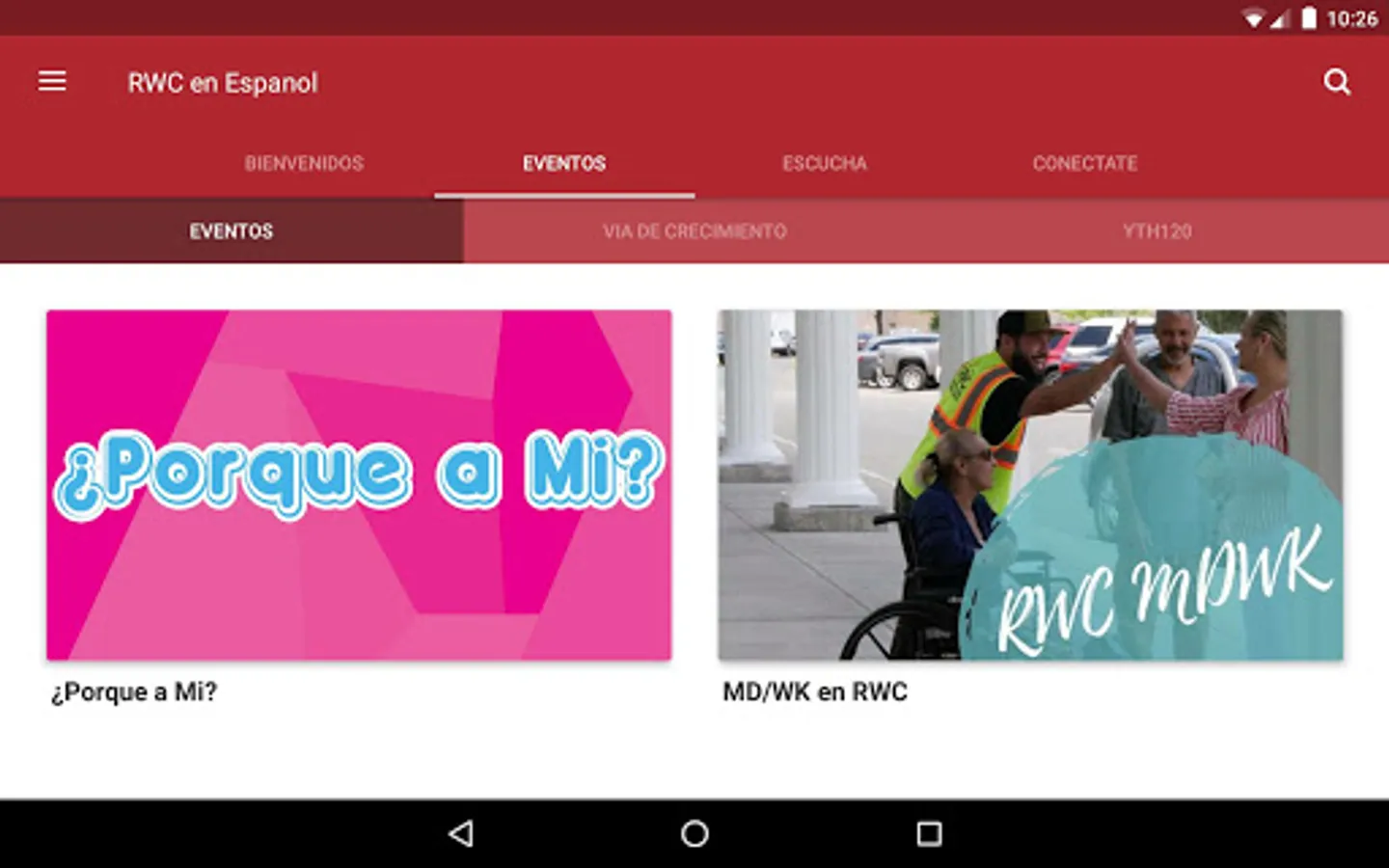
Task: Tap the search magnifier icon
Action: click(1337, 82)
